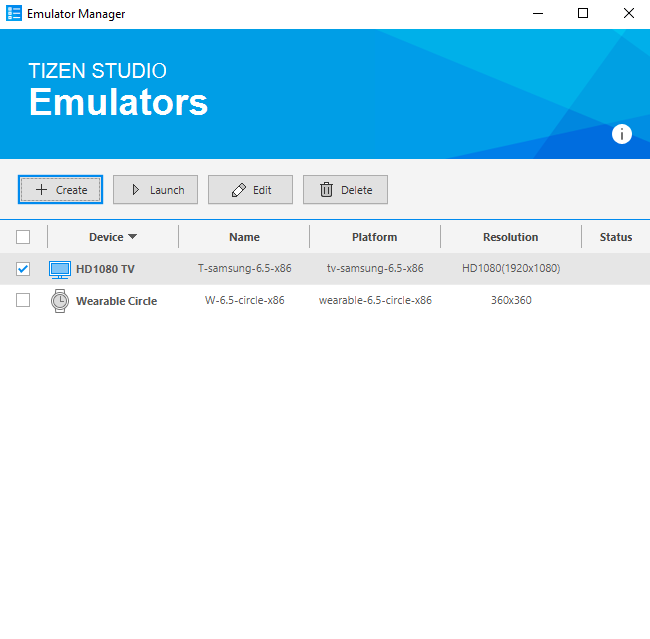The height and width of the screenshot is (639, 650).
Task: Click the Emulator Manager title bar icon
Action: point(14,14)
